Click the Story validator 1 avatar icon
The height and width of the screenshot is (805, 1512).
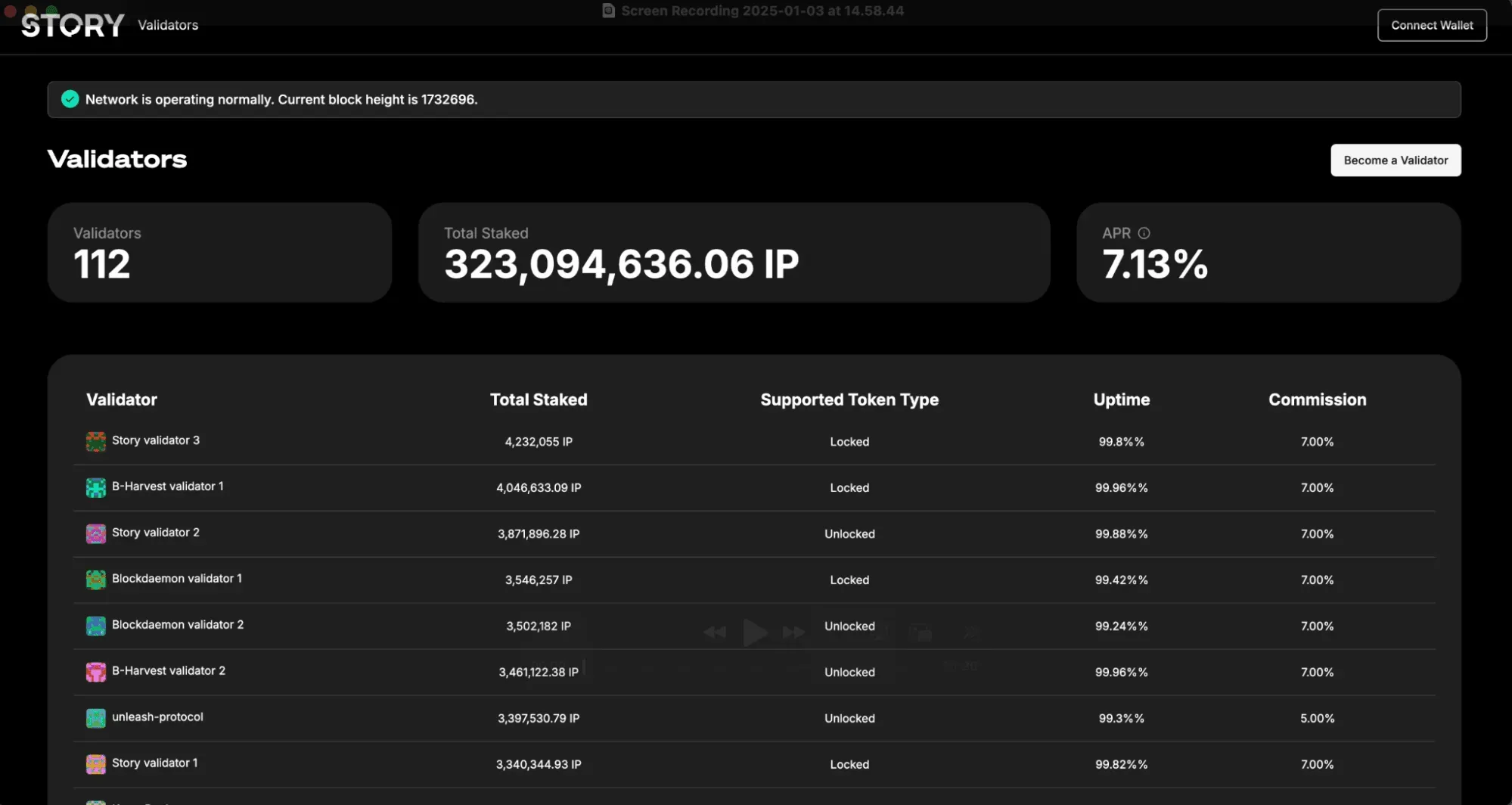coord(96,764)
